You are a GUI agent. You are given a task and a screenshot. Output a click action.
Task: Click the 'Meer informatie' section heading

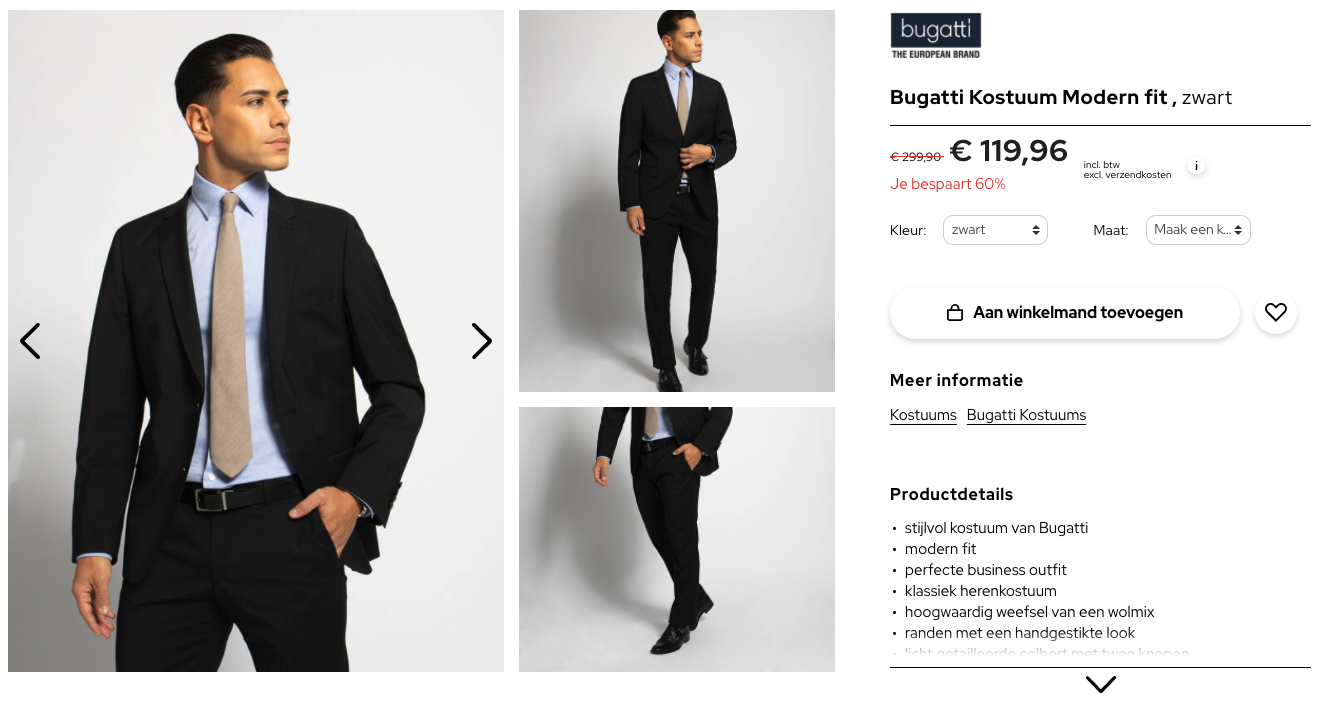(x=955, y=380)
